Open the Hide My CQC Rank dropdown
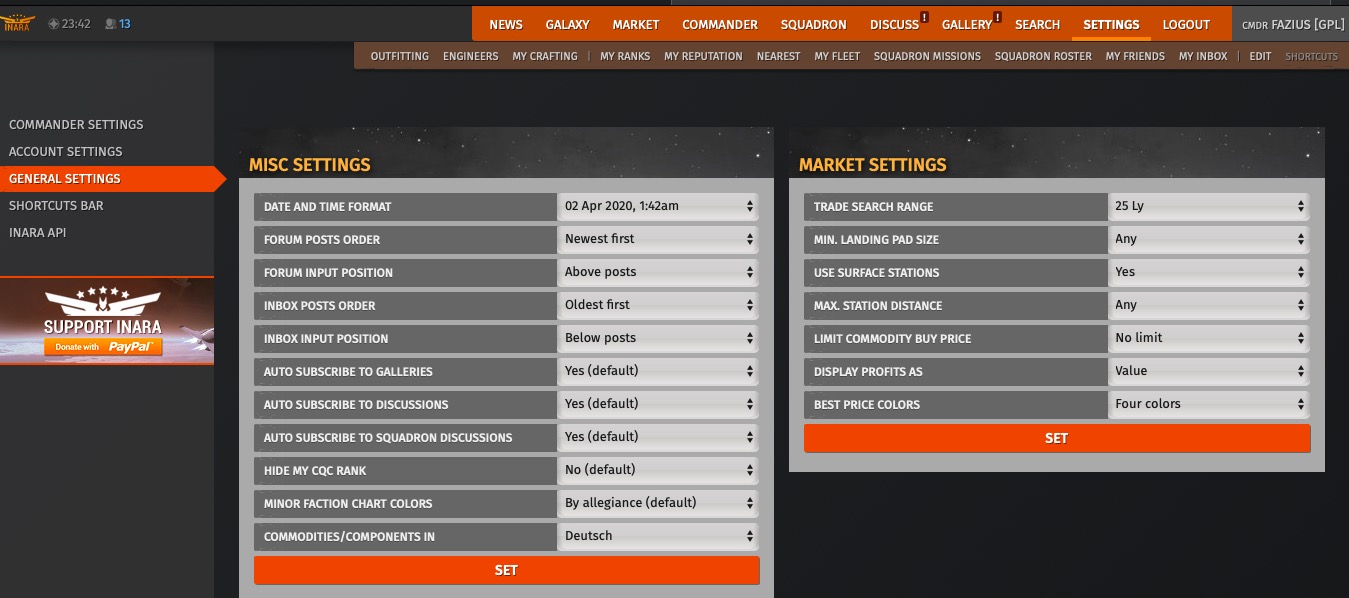The width and height of the screenshot is (1349, 598). 657,470
